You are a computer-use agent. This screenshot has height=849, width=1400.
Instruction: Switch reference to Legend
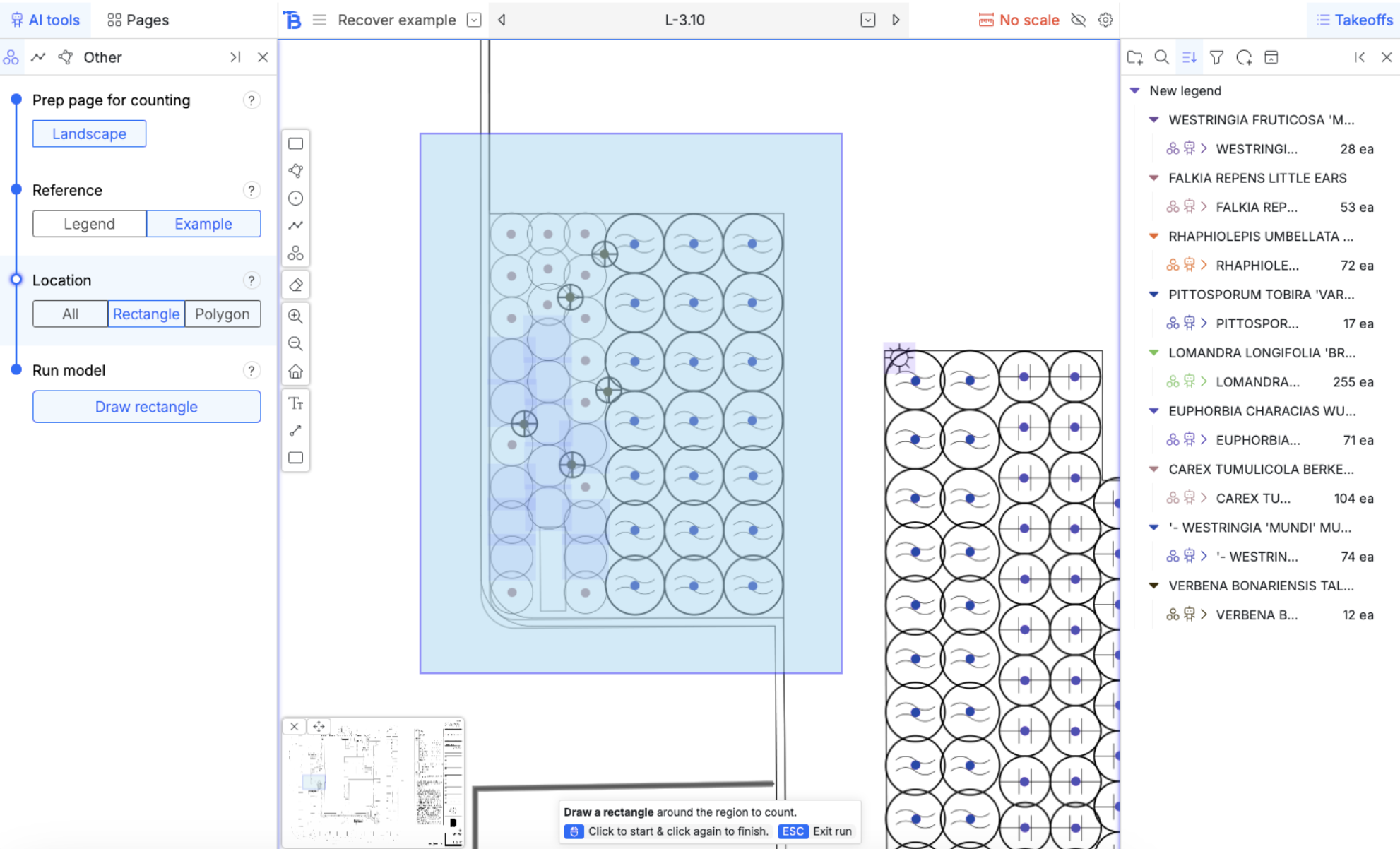pyautogui.click(x=89, y=224)
